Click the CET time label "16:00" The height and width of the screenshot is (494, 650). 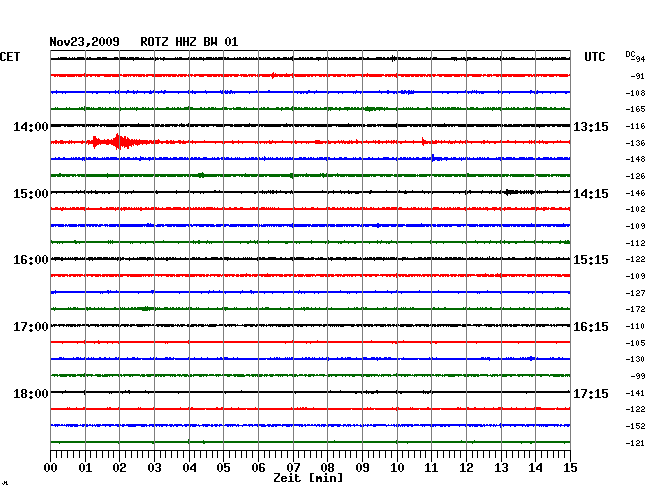point(31,260)
